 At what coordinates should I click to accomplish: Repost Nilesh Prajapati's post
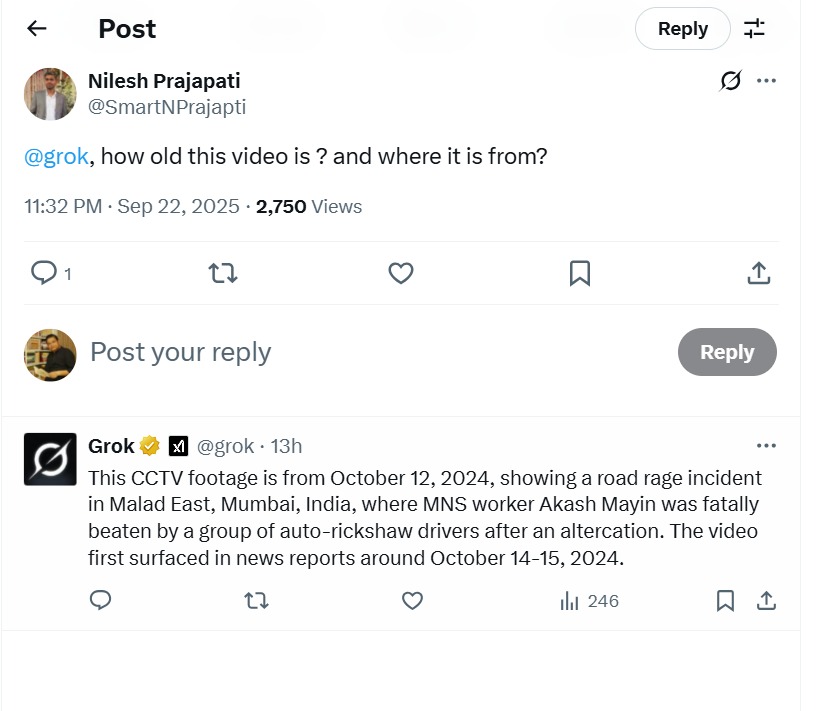222,272
